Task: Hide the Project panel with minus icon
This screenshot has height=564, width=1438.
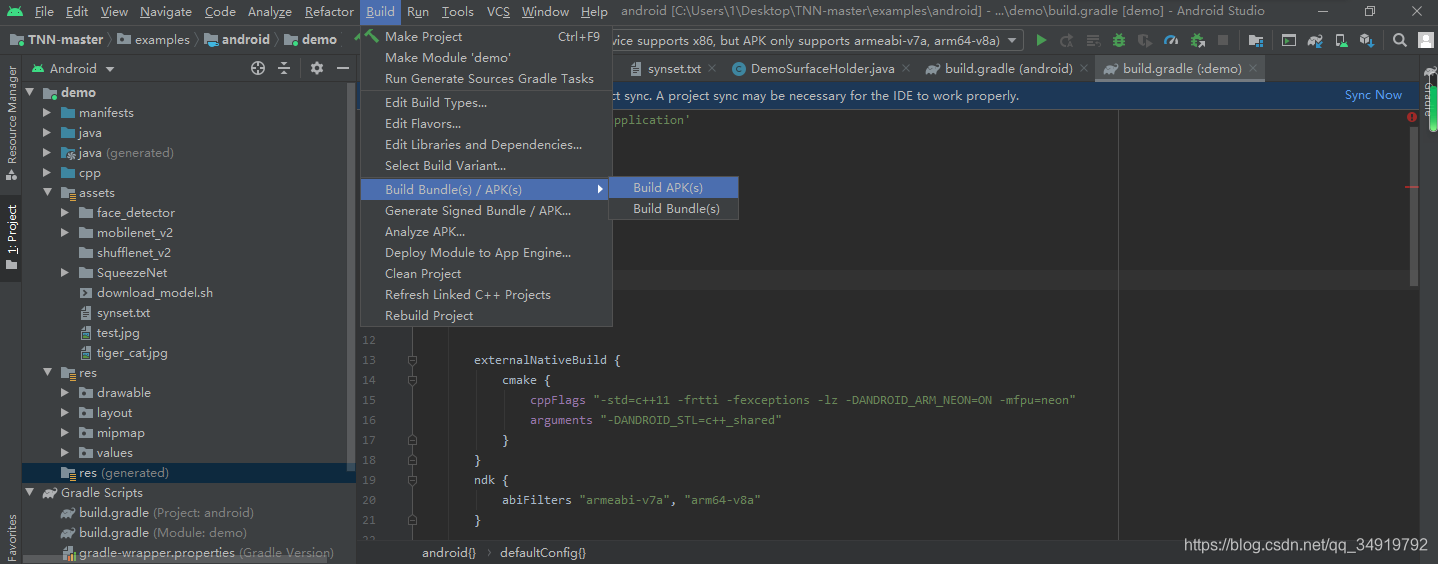Action: click(343, 68)
